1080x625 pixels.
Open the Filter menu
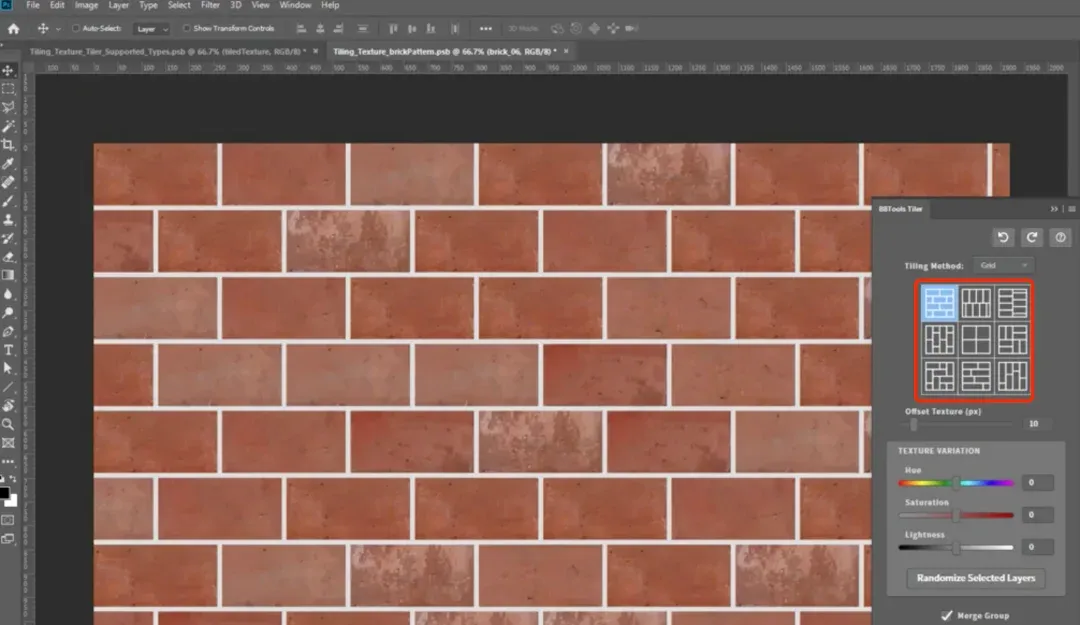coord(210,5)
